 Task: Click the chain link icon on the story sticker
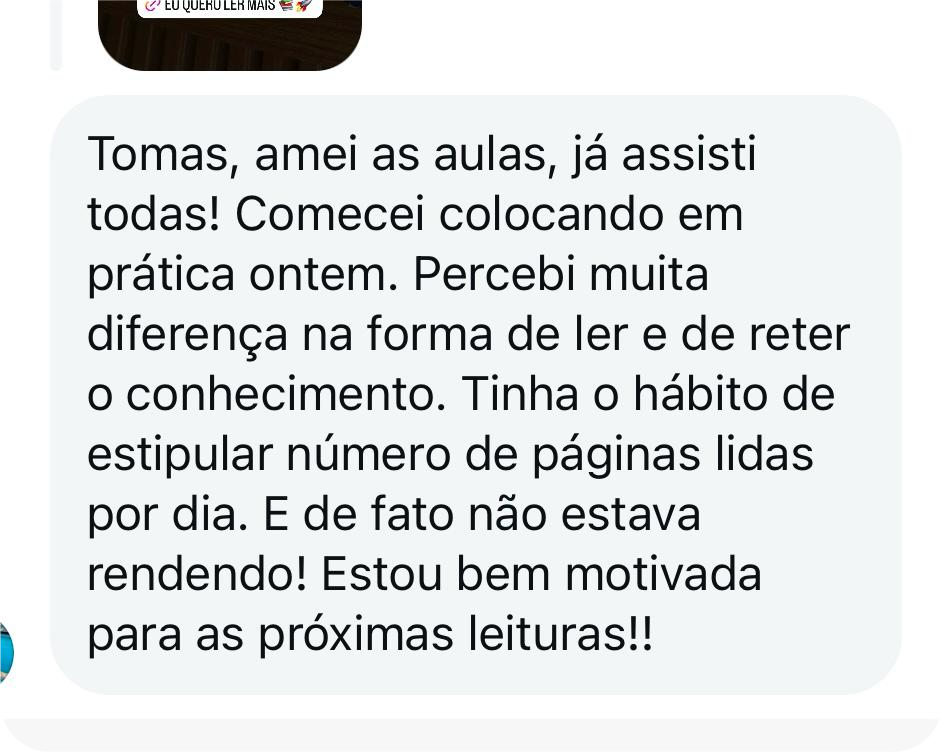click(x=153, y=5)
